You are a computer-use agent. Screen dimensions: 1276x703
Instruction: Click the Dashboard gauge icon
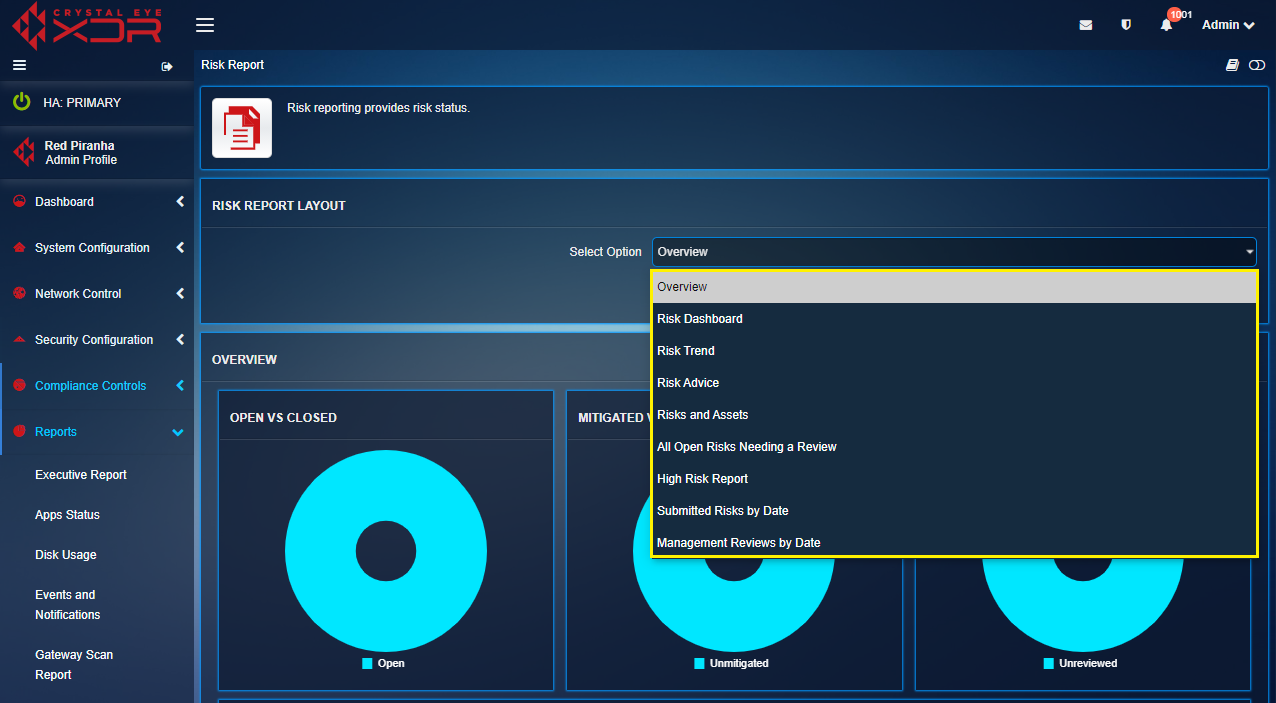(x=19, y=201)
